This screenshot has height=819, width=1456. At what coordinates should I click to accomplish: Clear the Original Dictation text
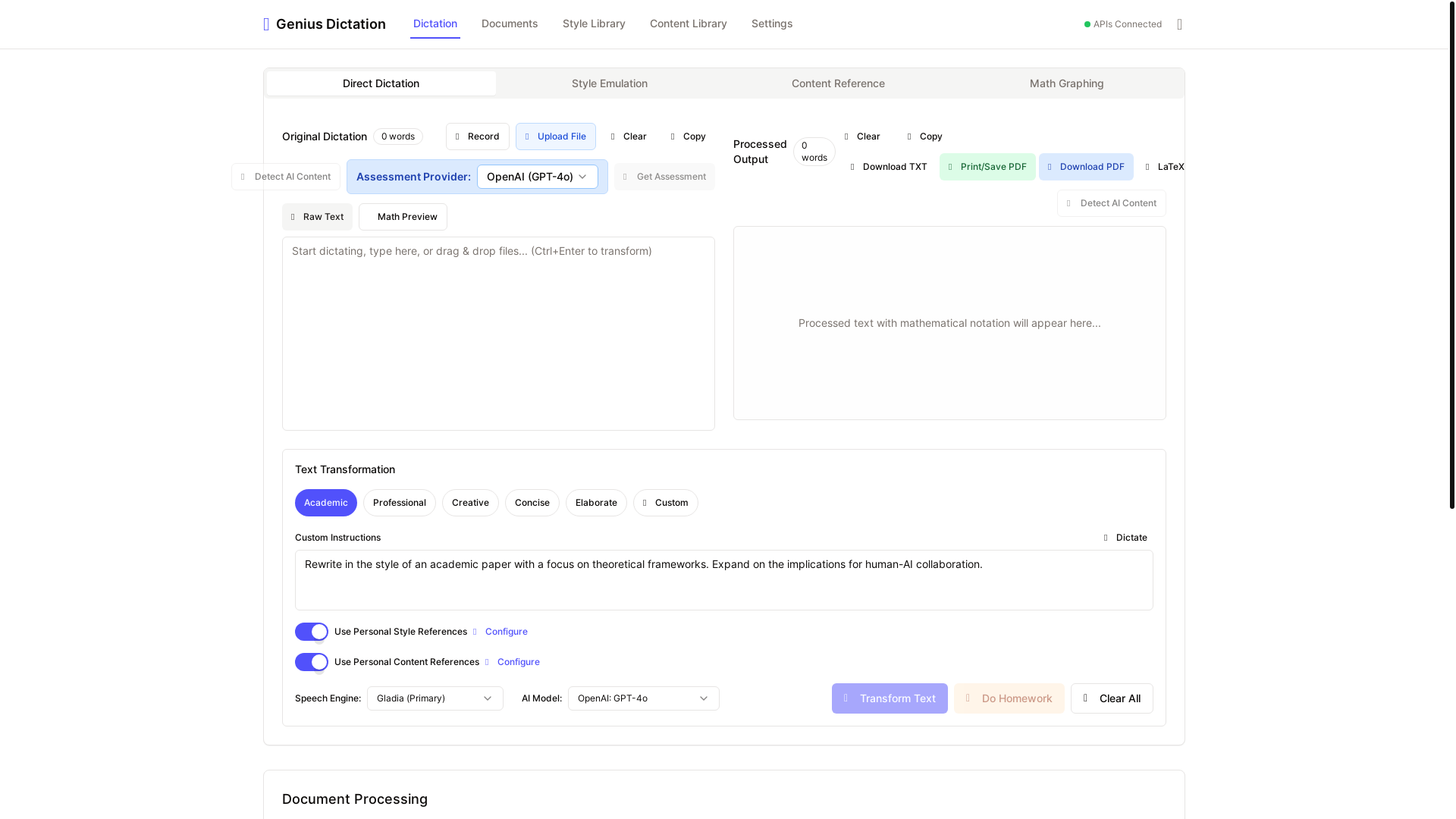(x=629, y=136)
